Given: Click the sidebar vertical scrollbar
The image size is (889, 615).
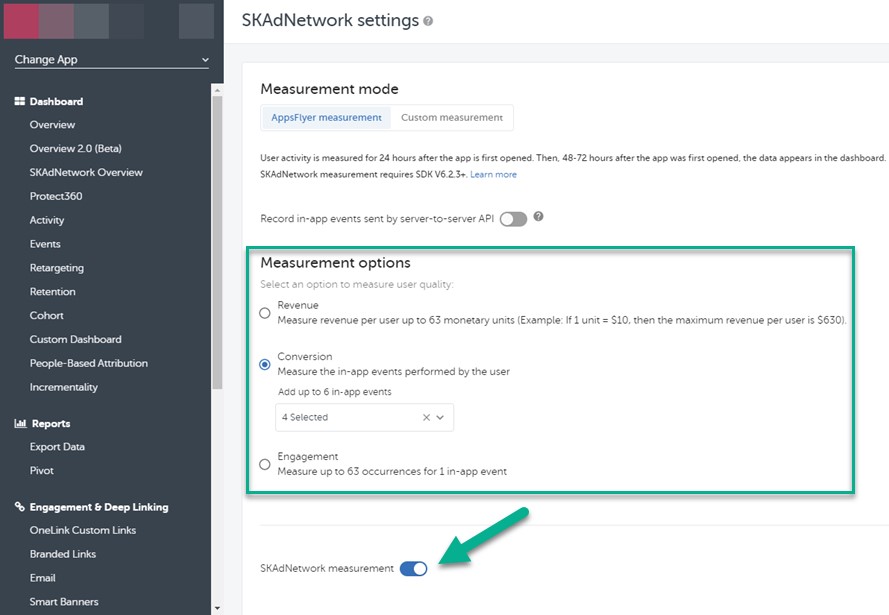Looking at the screenshot, I should coord(217,240).
